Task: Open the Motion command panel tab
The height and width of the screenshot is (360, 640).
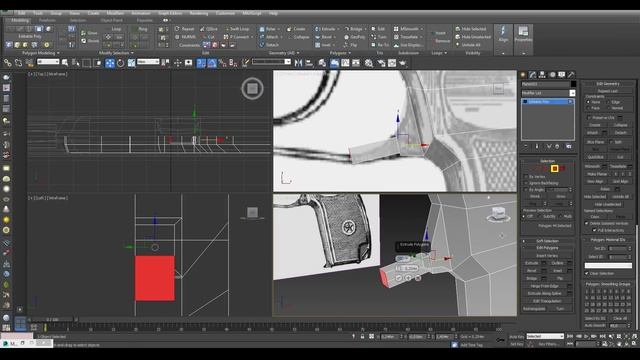Action: point(552,75)
